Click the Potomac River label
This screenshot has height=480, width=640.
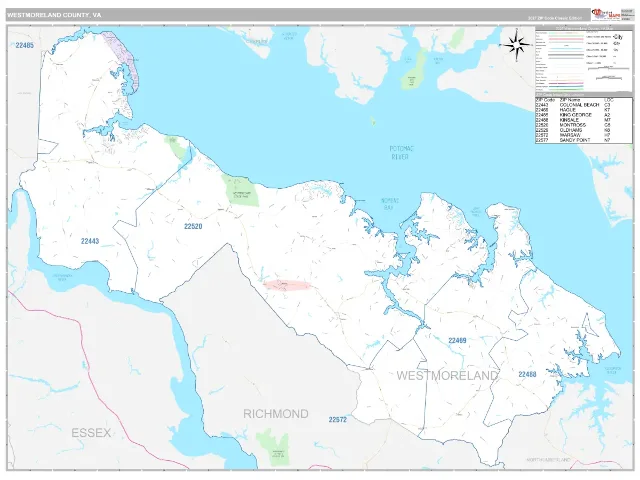402,153
